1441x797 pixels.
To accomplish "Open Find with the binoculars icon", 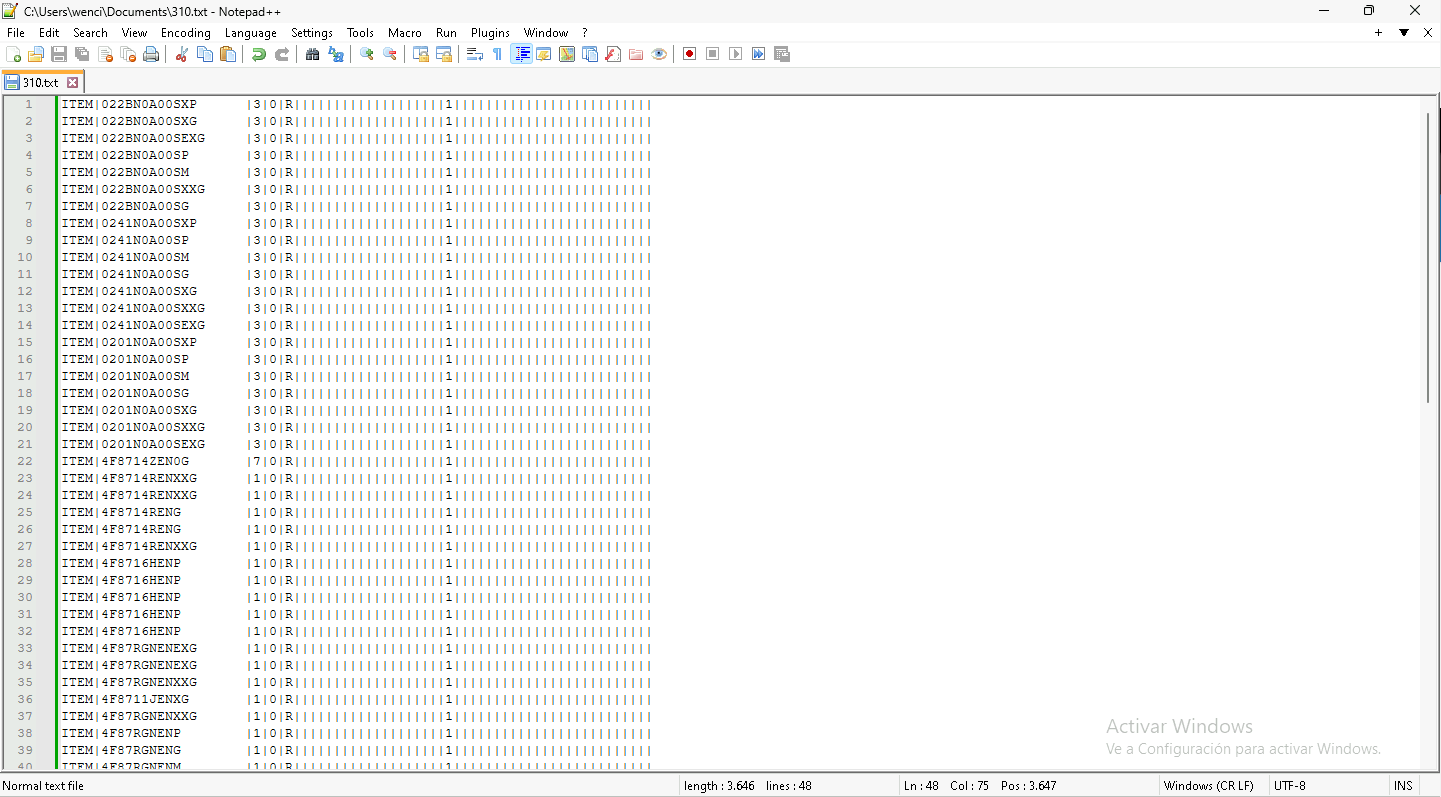I will point(313,54).
